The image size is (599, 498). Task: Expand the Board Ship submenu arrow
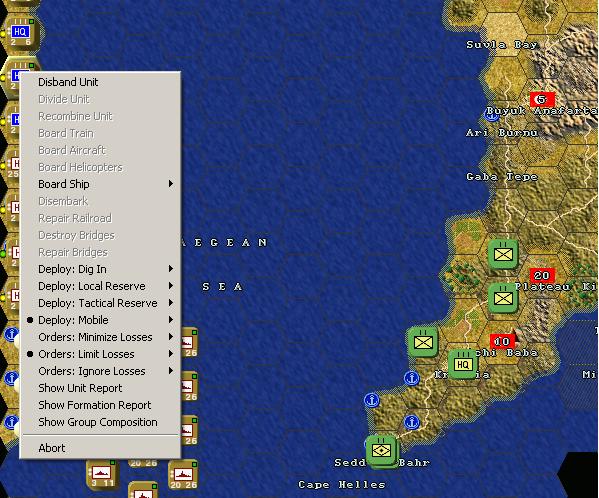(171, 184)
